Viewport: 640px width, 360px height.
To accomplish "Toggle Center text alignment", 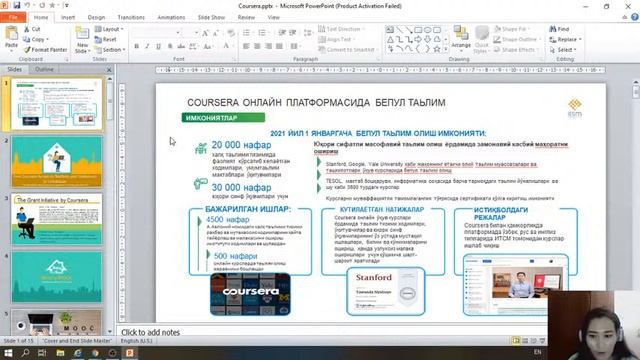I will 257,47.
